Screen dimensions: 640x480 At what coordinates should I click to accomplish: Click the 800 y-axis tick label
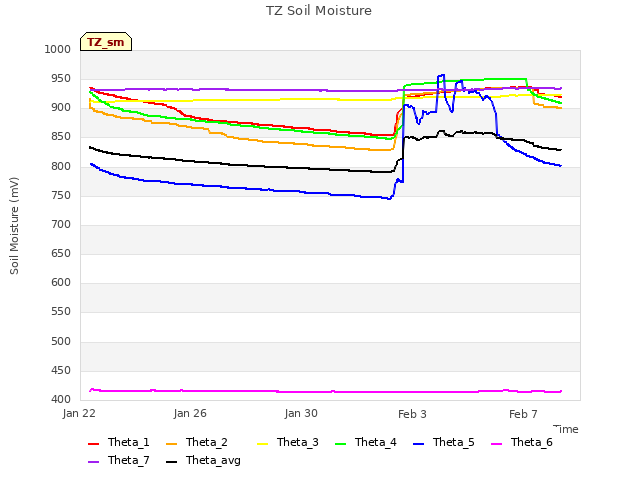tap(61, 167)
